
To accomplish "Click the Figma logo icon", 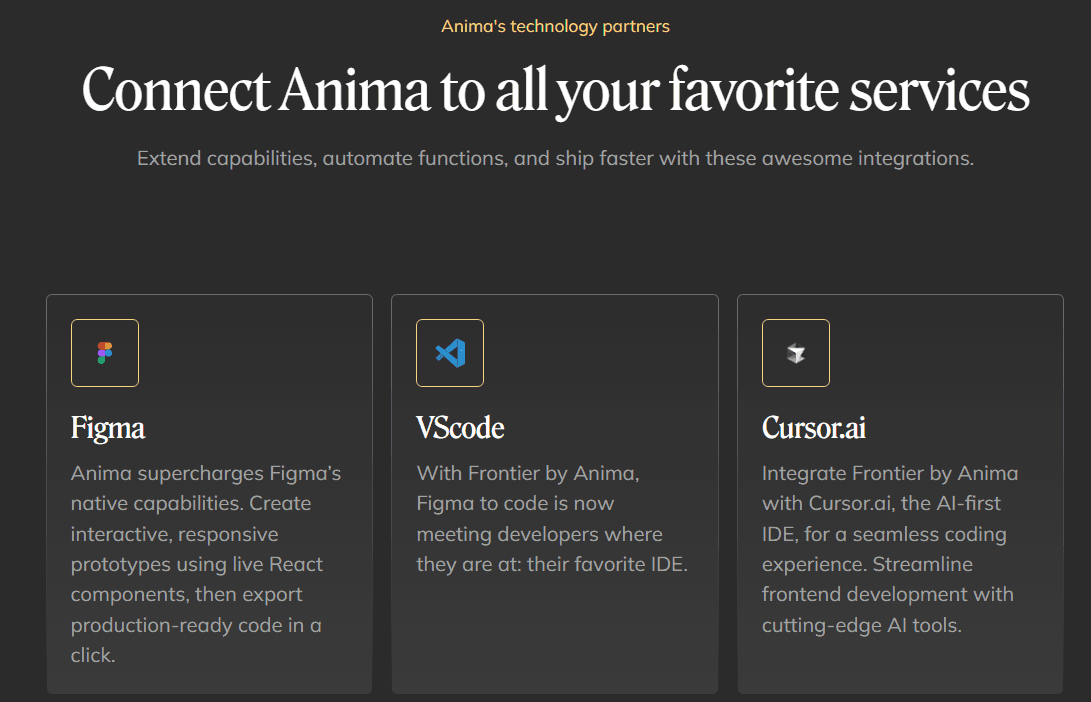I will [x=105, y=353].
